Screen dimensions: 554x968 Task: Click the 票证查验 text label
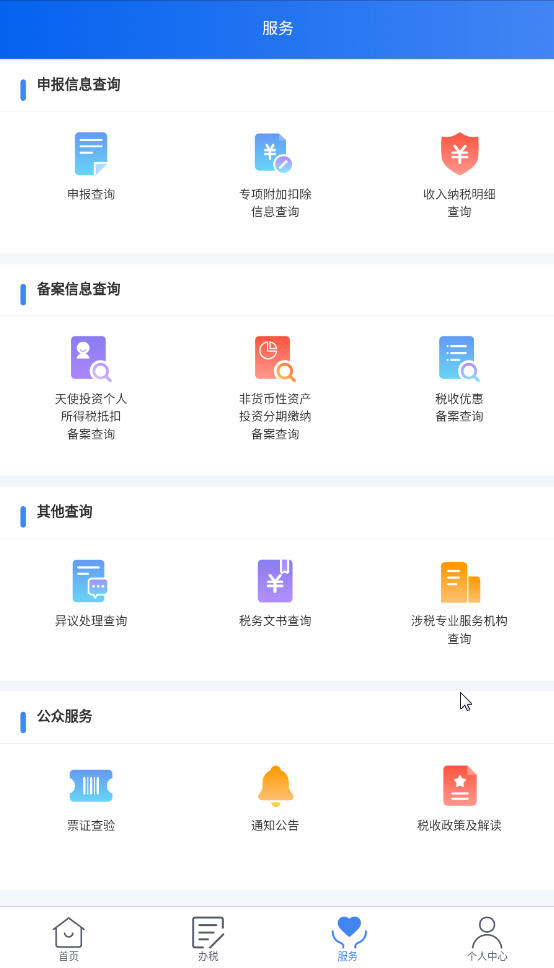pyautogui.click(x=91, y=825)
